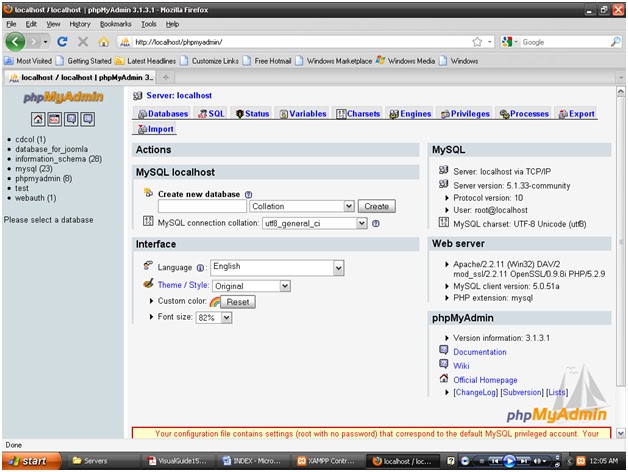This screenshot has width=628, height=472.
Task: Open the Wiki link
Action: [x=461, y=366]
